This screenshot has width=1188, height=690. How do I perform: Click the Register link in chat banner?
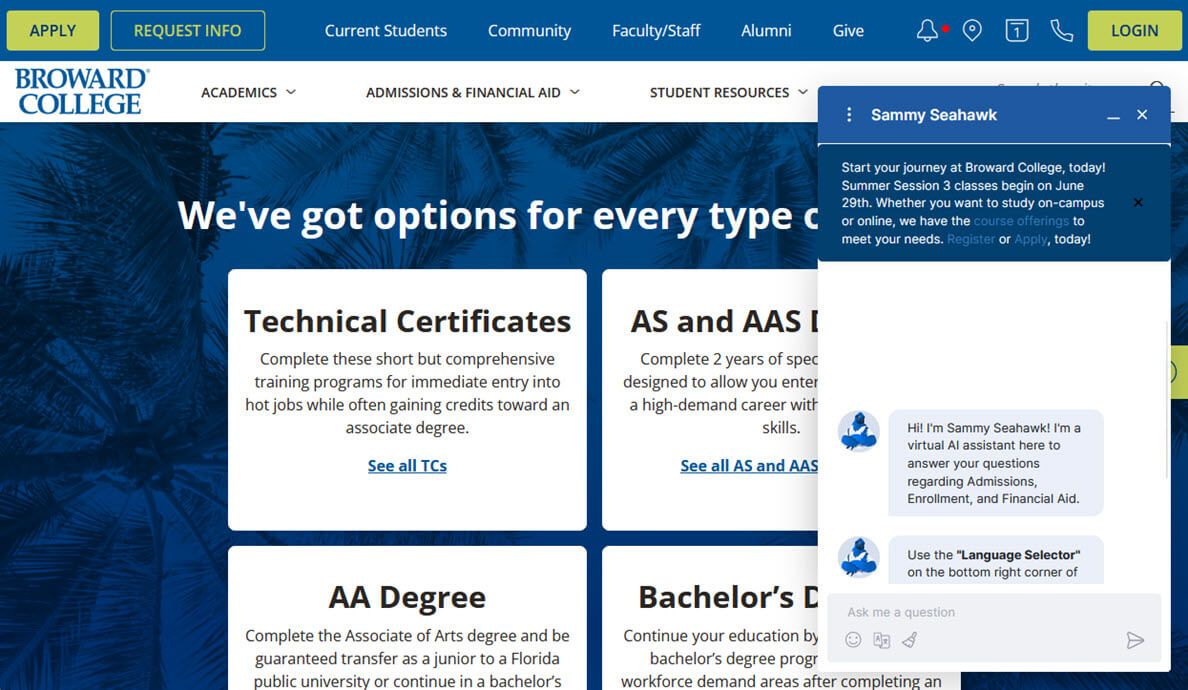click(x=971, y=239)
